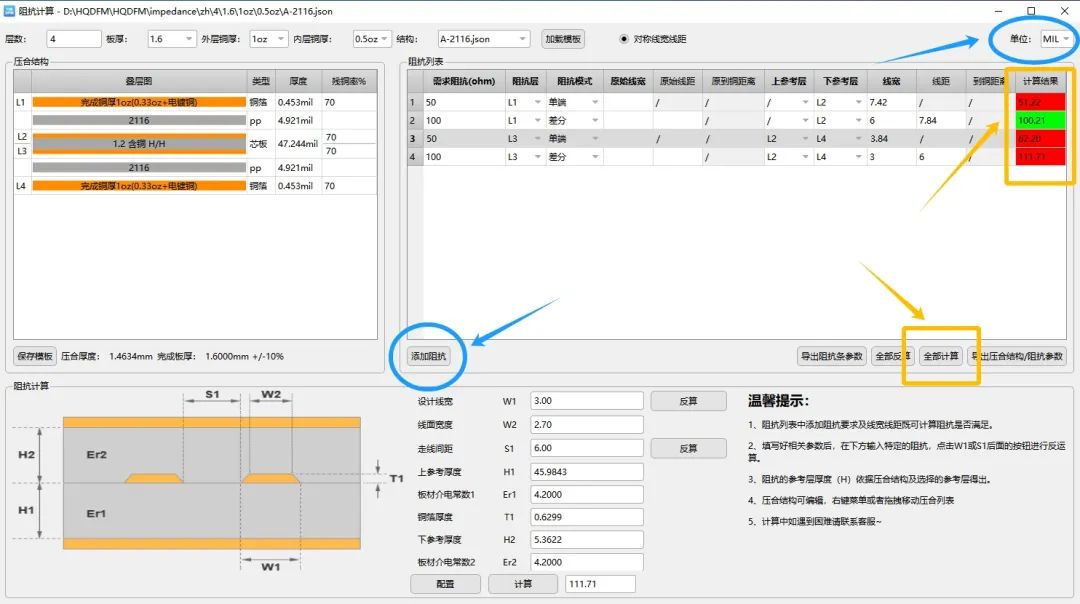Click the app icon in title bar
The width and height of the screenshot is (1080, 604).
[x=10, y=11]
